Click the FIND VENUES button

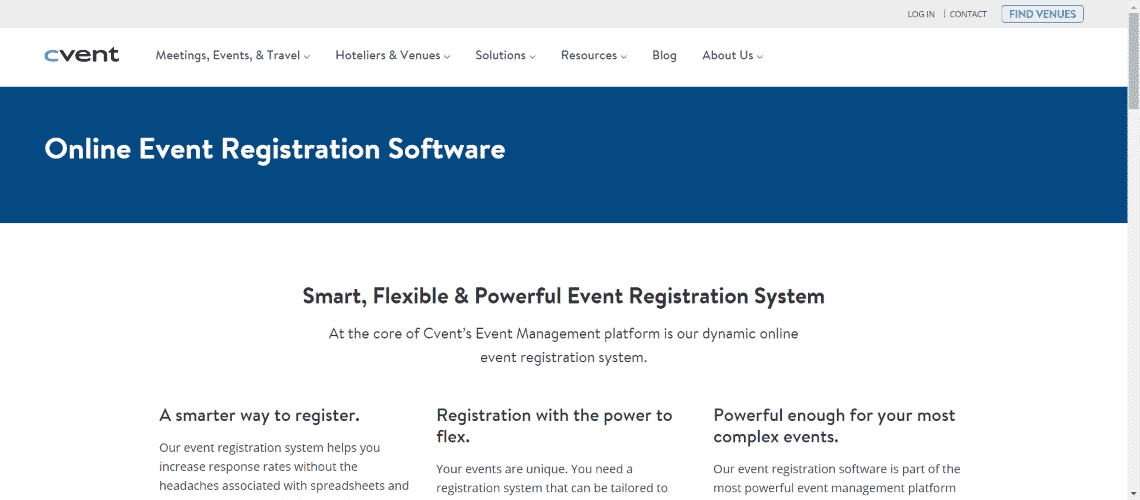1043,14
